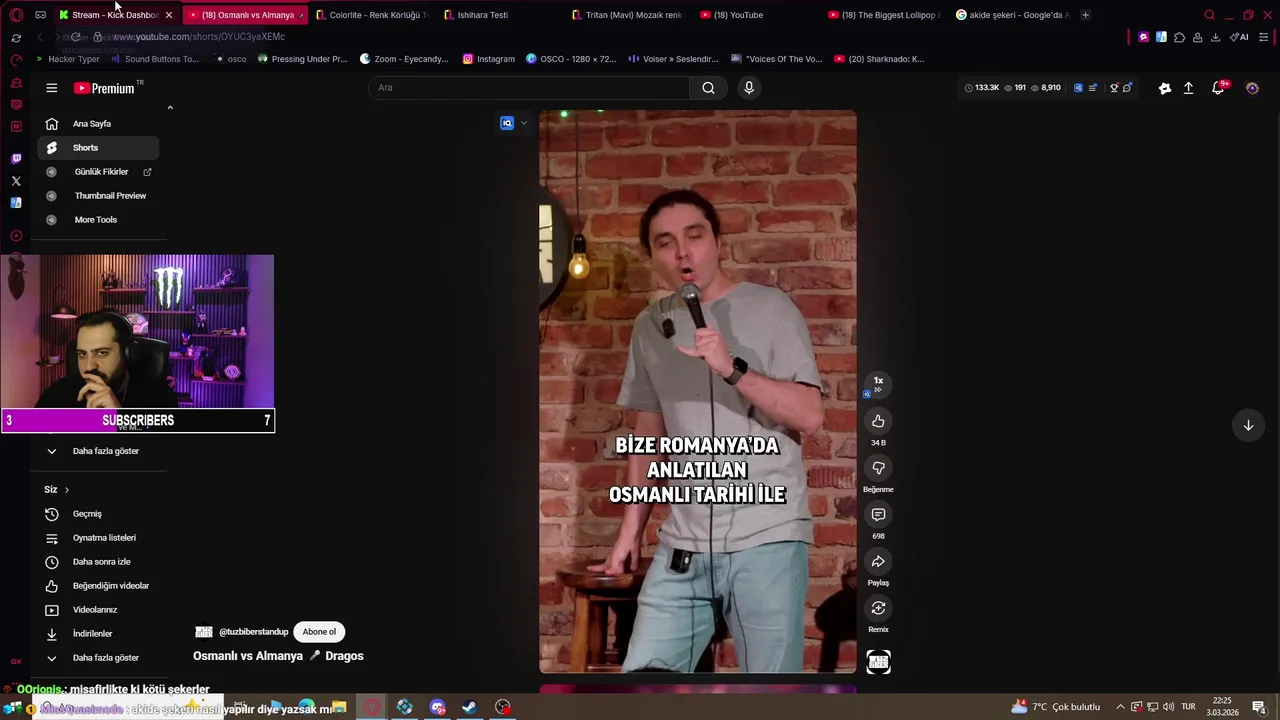Open Videolarınız
Image resolution: width=1280 pixels, height=720 pixels.
[98, 610]
